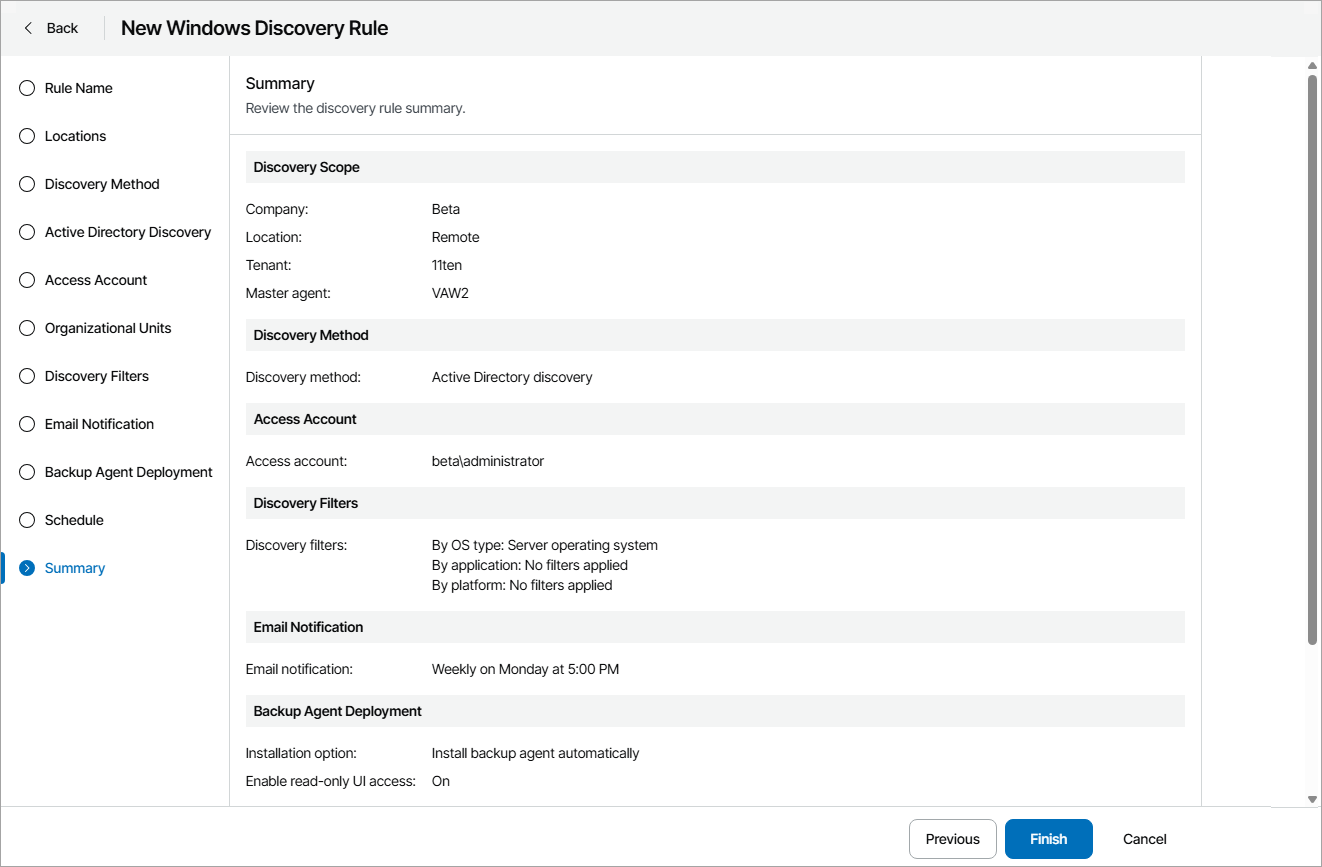Open the Email Notification step
The image size is (1322, 867).
98,424
